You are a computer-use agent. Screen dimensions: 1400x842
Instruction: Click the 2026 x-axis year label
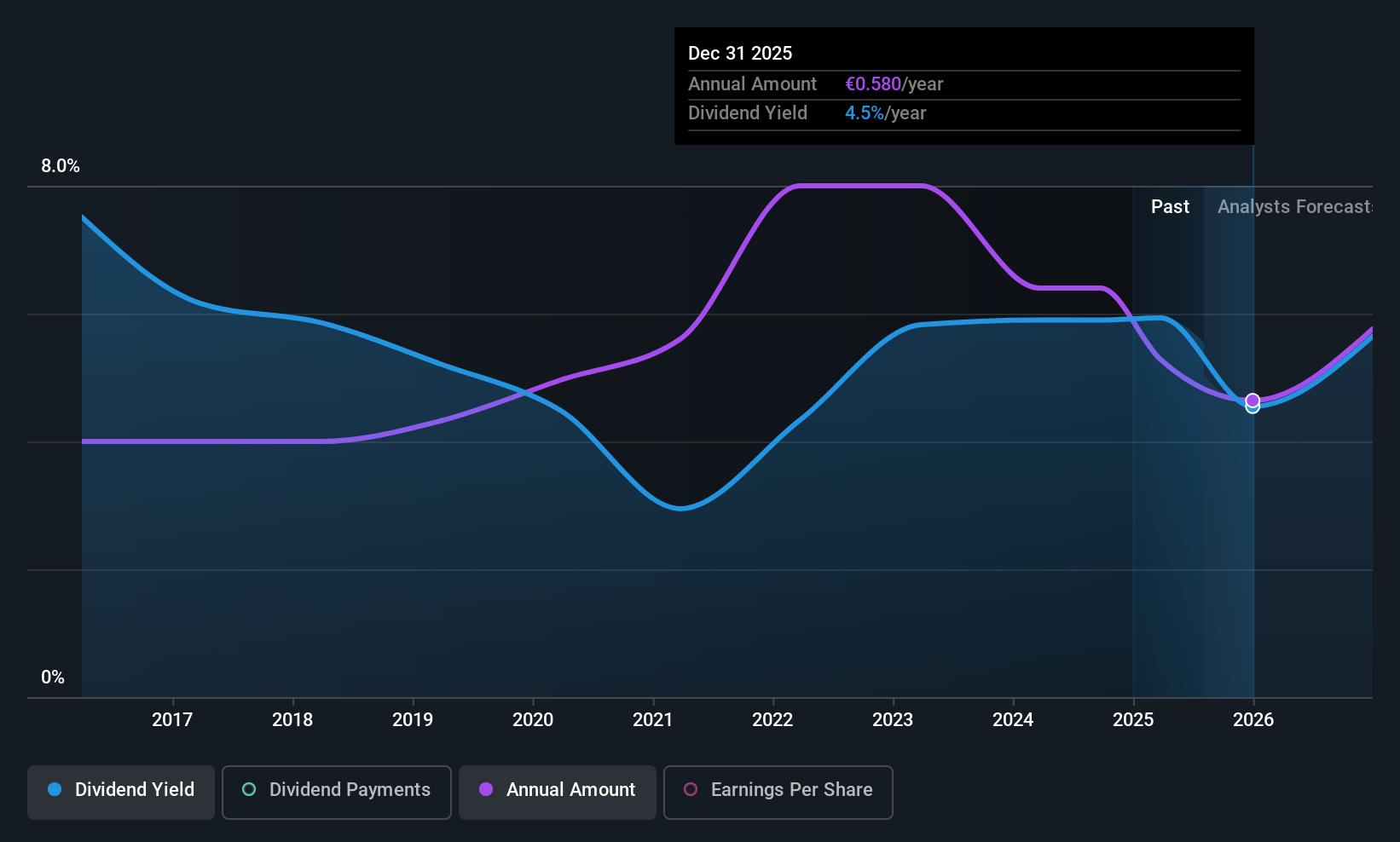pyautogui.click(x=1253, y=720)
